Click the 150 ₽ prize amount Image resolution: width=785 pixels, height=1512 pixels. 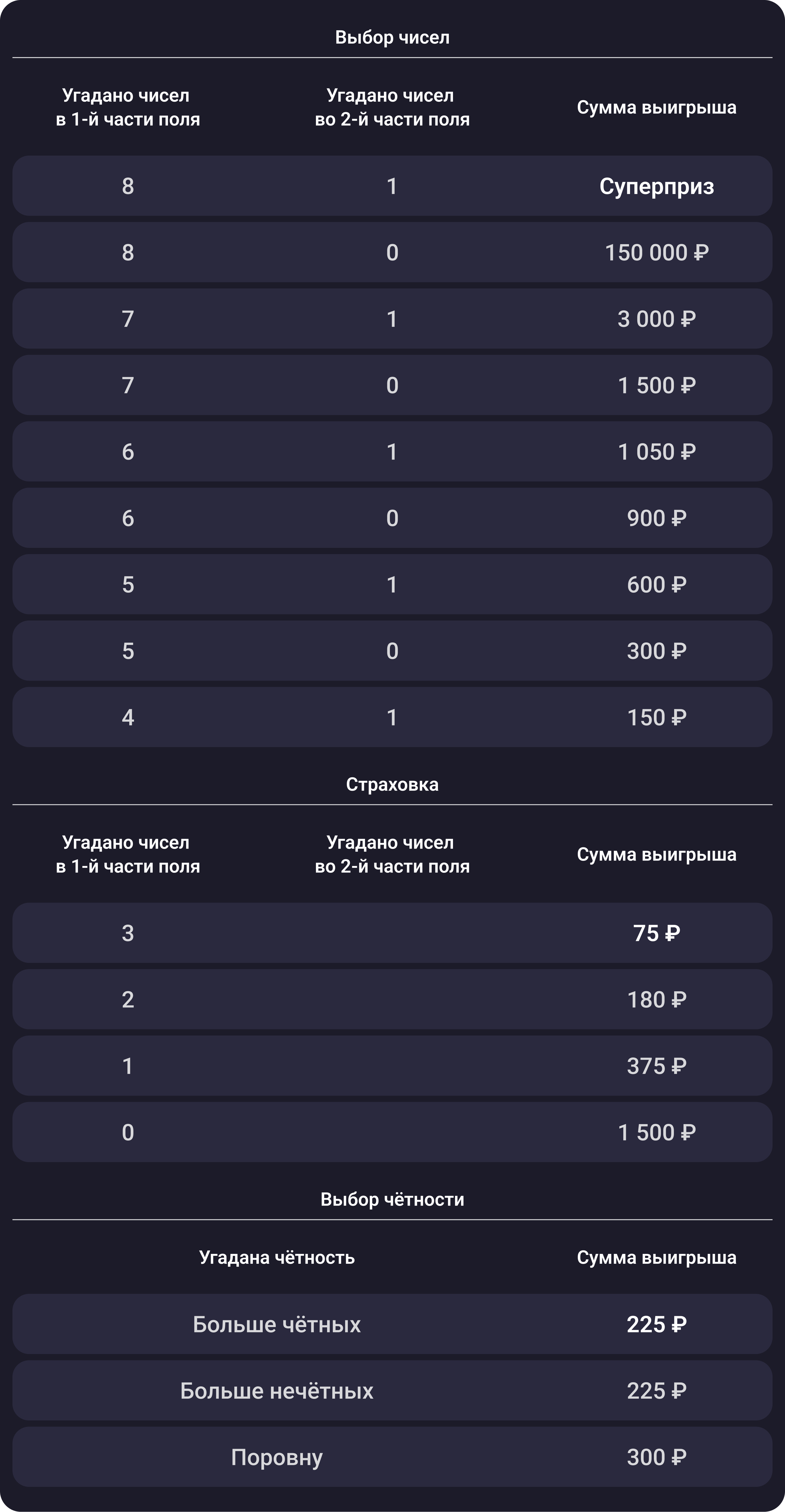point(657,717)
